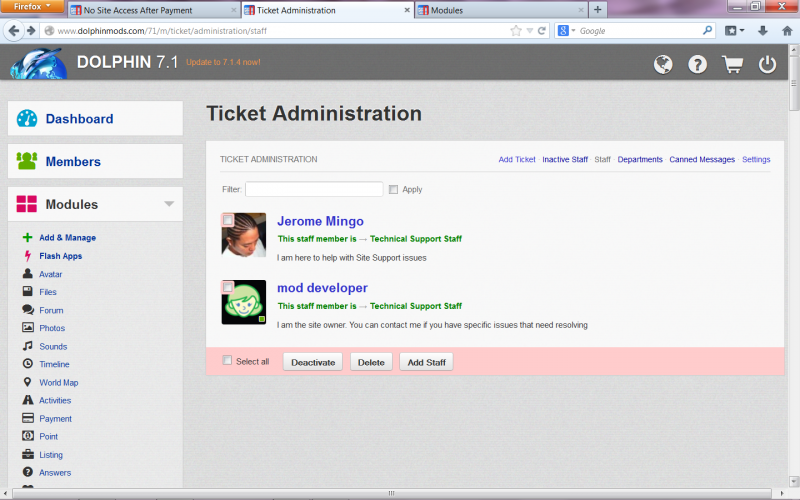
Task: Click Jerome Mingo's photo thumbnail
Action: (x=244, y=235)
